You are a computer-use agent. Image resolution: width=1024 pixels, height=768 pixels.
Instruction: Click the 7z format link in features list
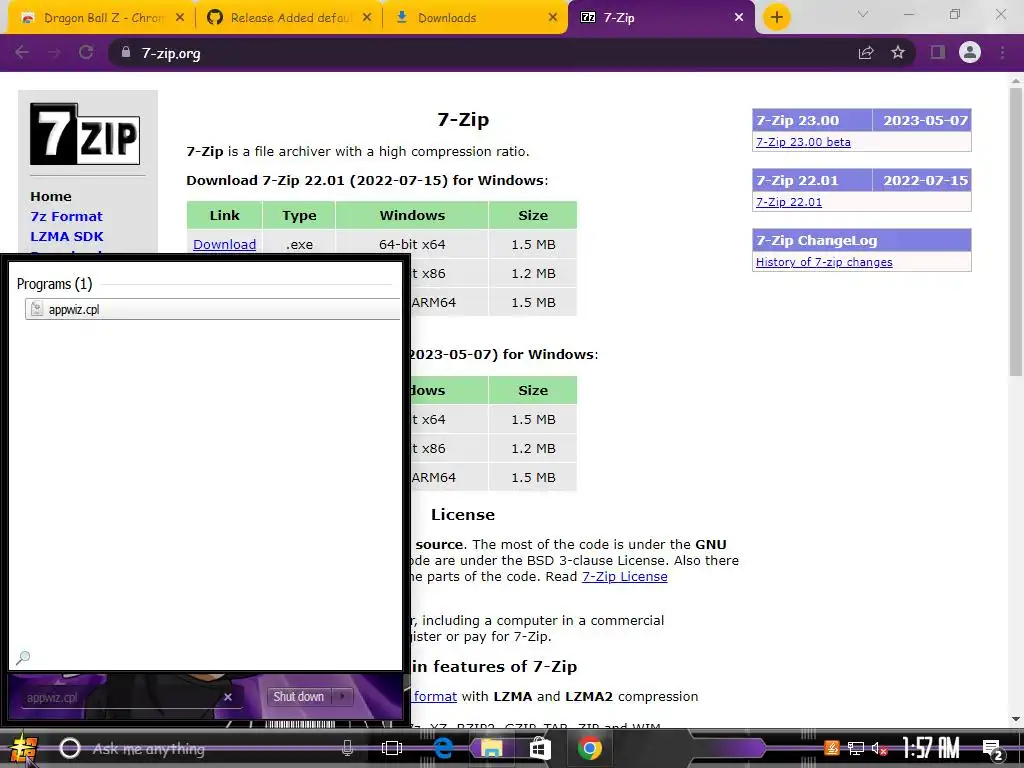[435, 696]
